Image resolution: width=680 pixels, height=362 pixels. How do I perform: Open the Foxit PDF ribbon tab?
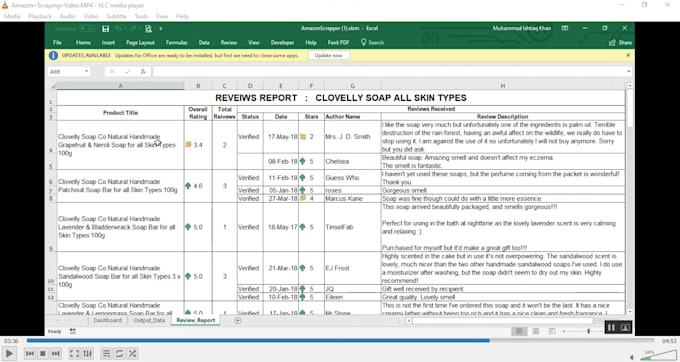point(338,42)
